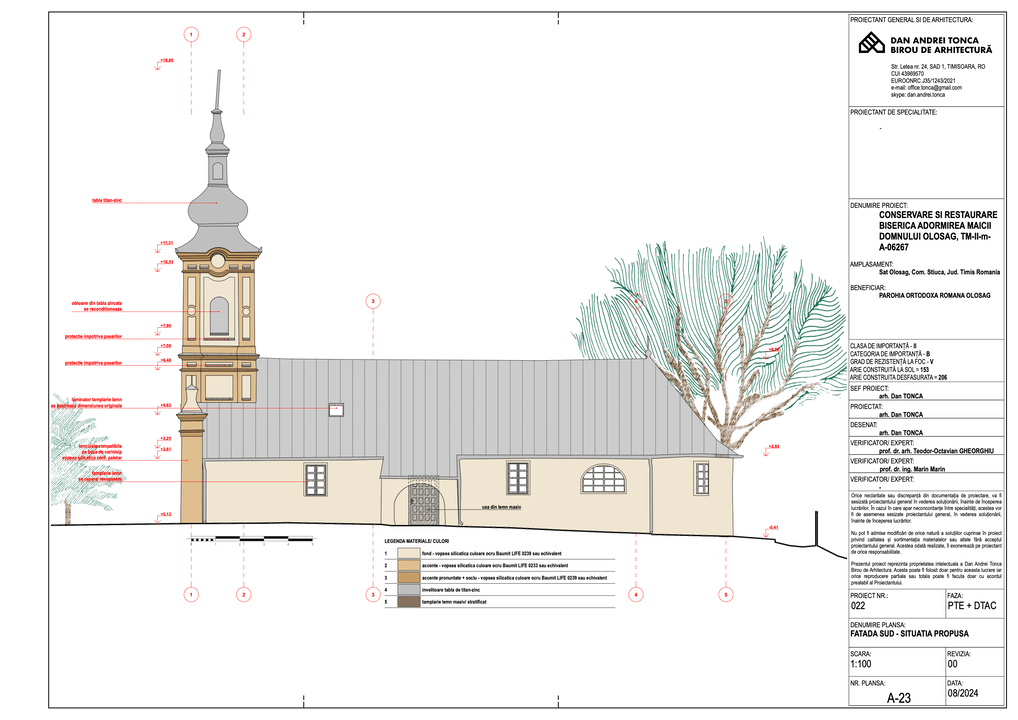This screenshot has width=1018, height=720.
Task: Select legend swatch 4 titanium-zinc gray
Action: click(408, 591)
